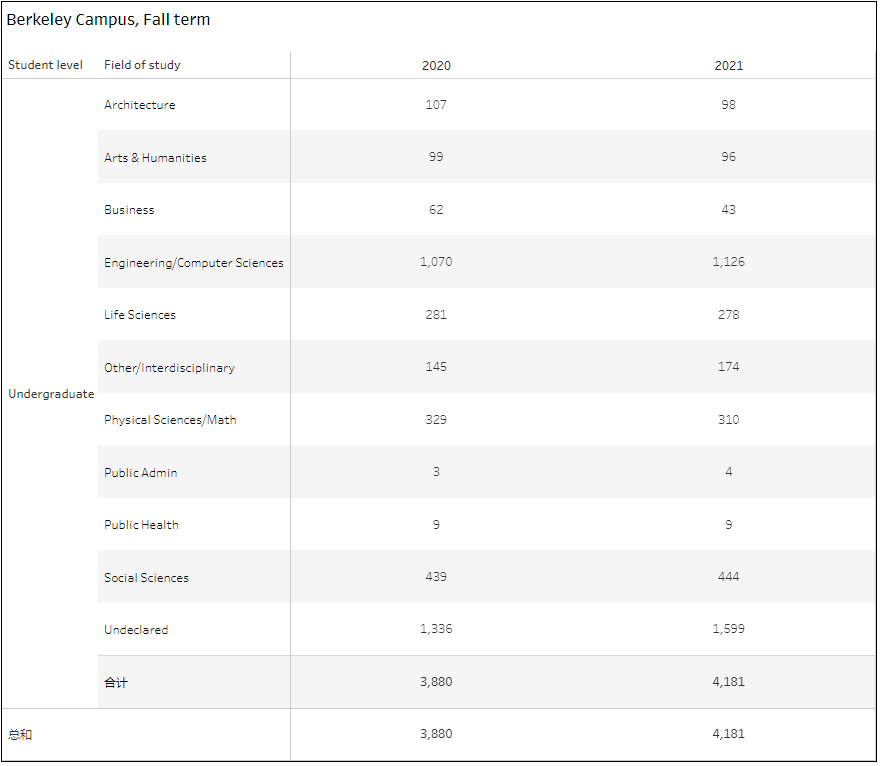The image size is (880, 766).
Task: Select the Undergraduate student level label
Action: (x=51, y=394)
